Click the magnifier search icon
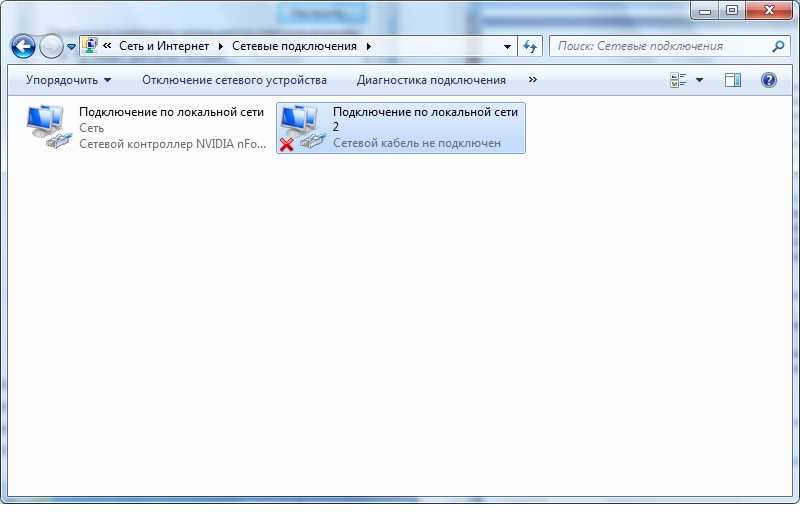 pyautogui.click(x=778, y=46)
